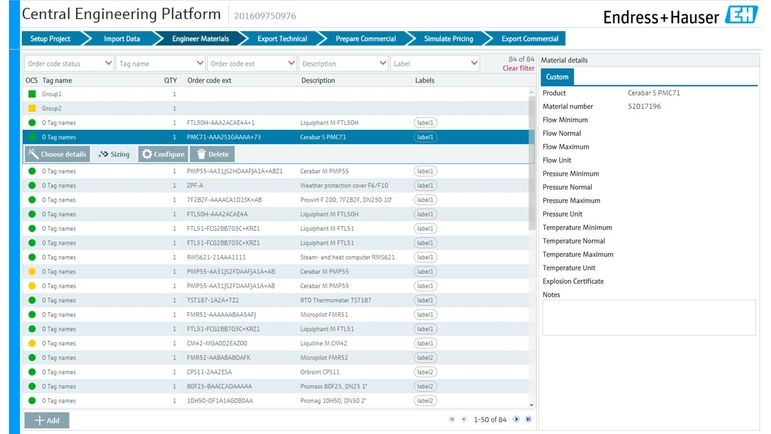The image size is (771, 434).
Task: Open the Tag name filter dropdown
Action: pos(160,63)
